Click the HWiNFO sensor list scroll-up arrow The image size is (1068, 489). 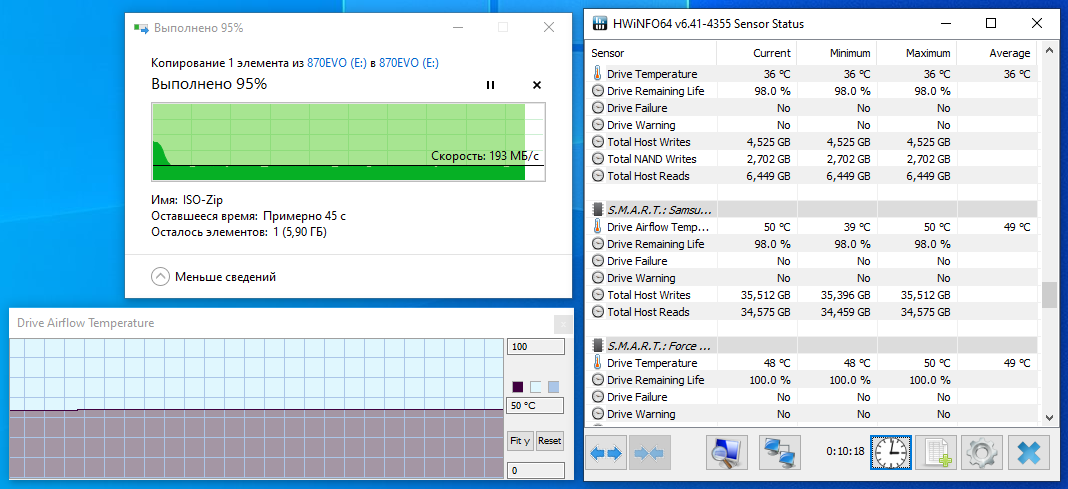[1050, 52]
